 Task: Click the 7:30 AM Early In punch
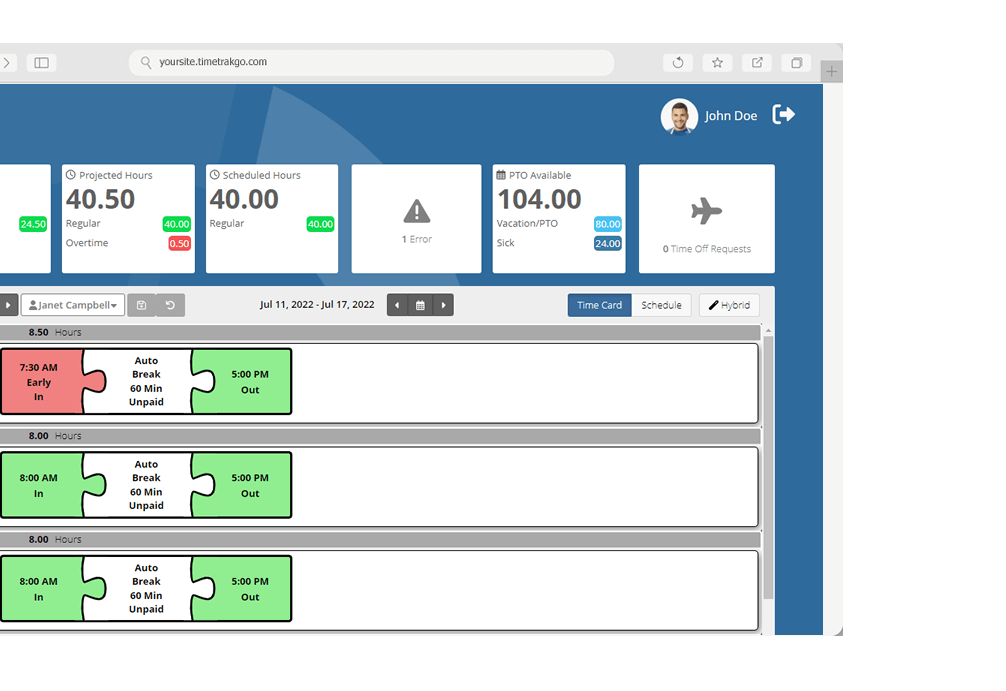click(42, 382)
